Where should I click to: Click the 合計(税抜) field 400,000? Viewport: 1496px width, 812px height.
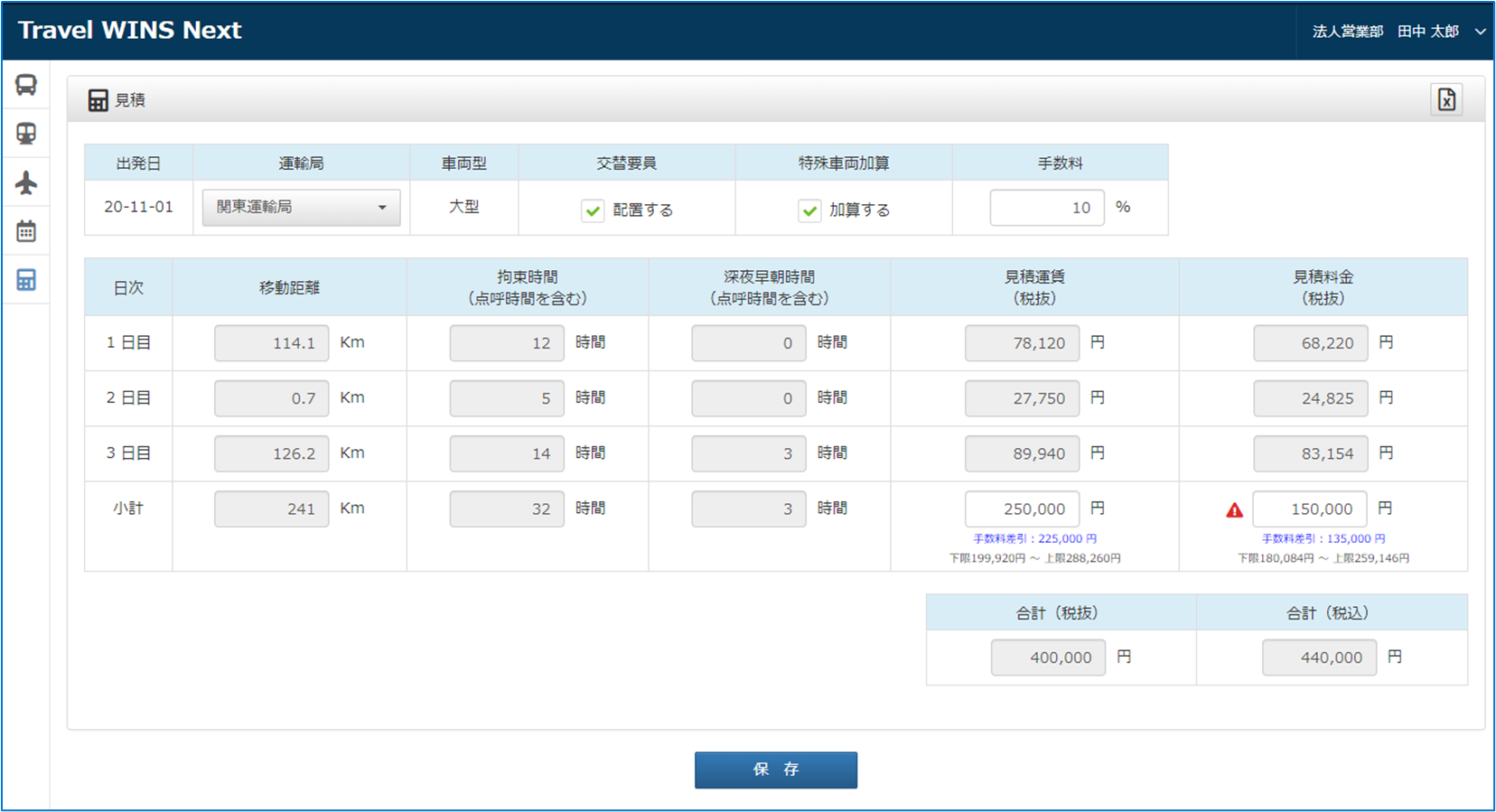pyautogui.click(x=1048, y=658)
